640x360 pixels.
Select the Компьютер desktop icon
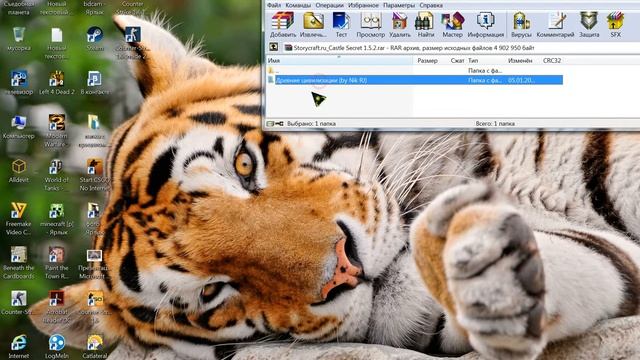click(19, 127)
